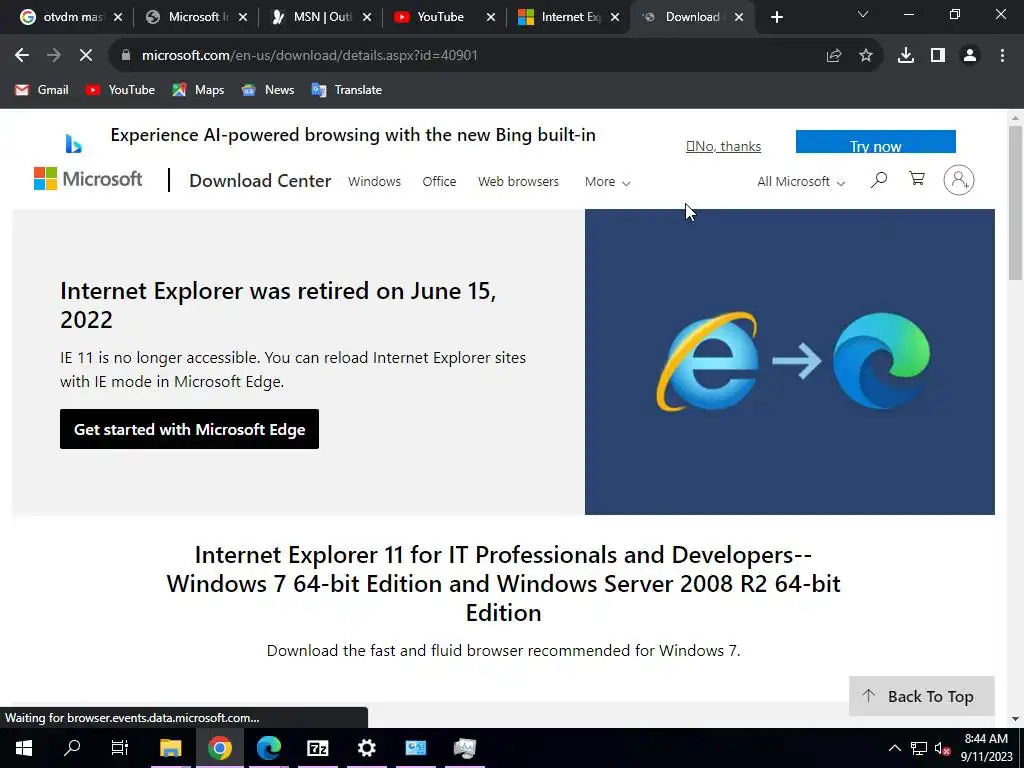Click the network tray icon
The height and width of the screenshot is (768, 1024).
[919, 748]
